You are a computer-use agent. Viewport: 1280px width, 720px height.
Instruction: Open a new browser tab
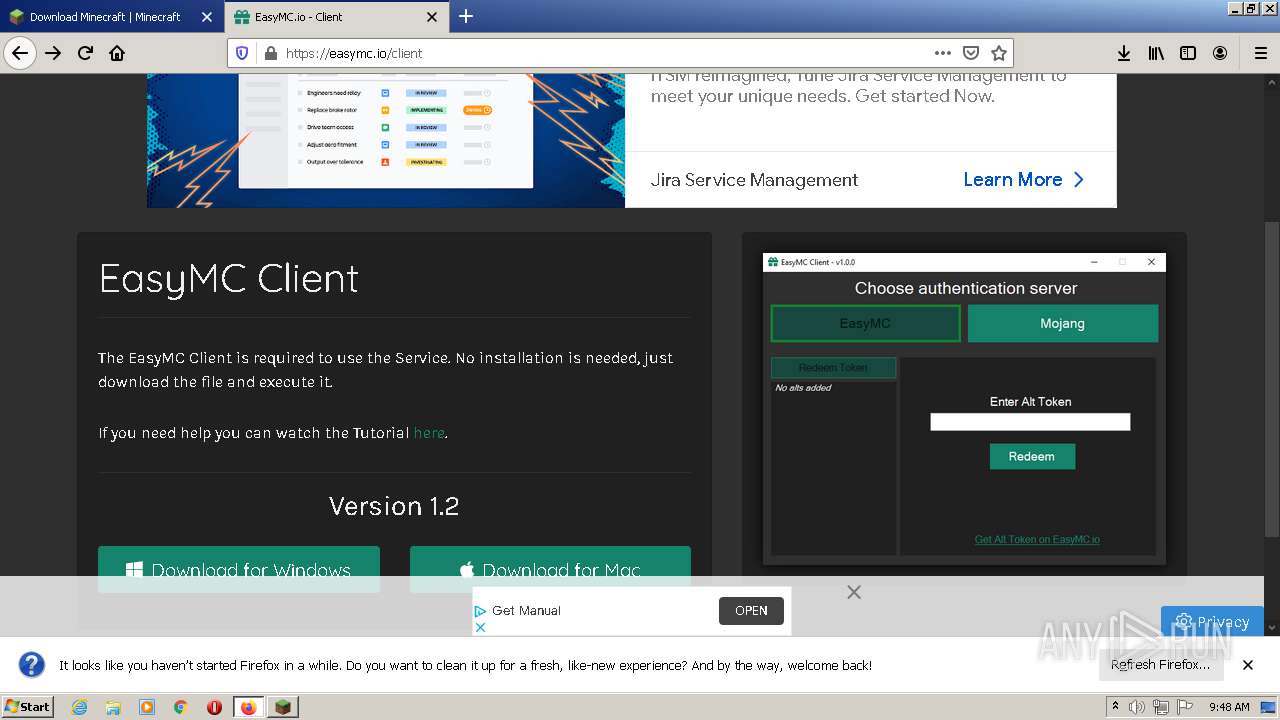tap(466, 16)
